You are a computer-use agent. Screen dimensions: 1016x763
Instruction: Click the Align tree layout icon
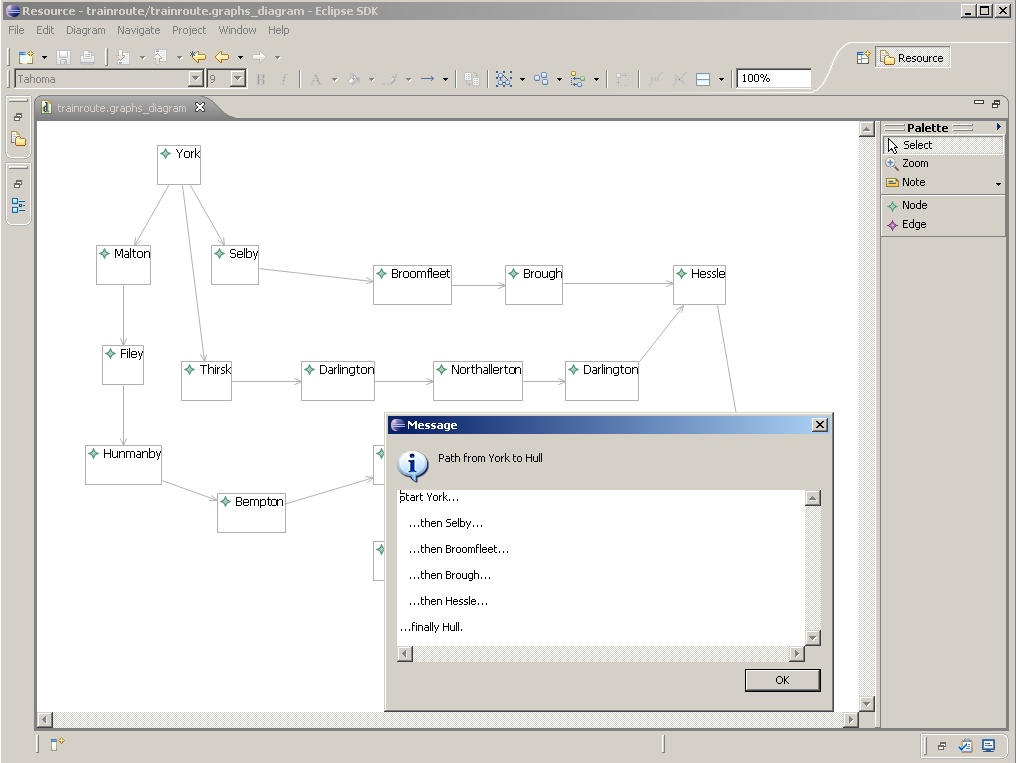pyautogui.click(x=577, y=80)
